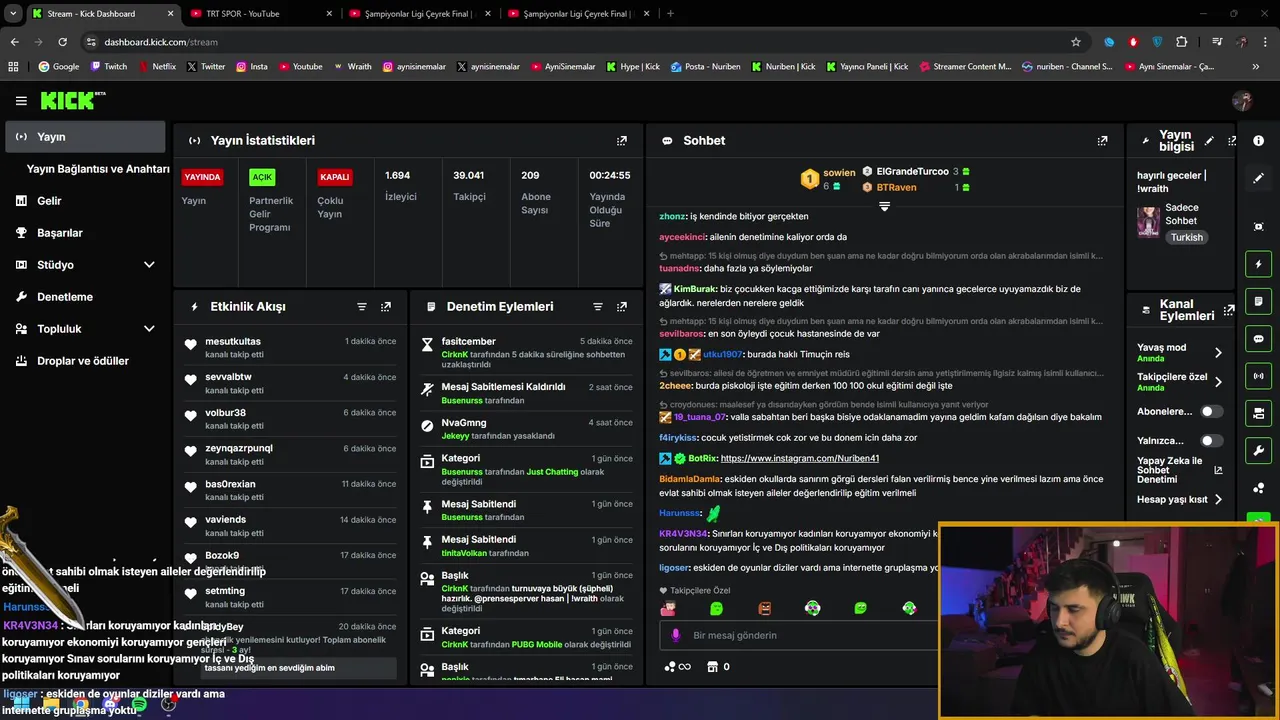
Task: Click the chat bubble icon in right toolbar
Action: [1258, 339]
